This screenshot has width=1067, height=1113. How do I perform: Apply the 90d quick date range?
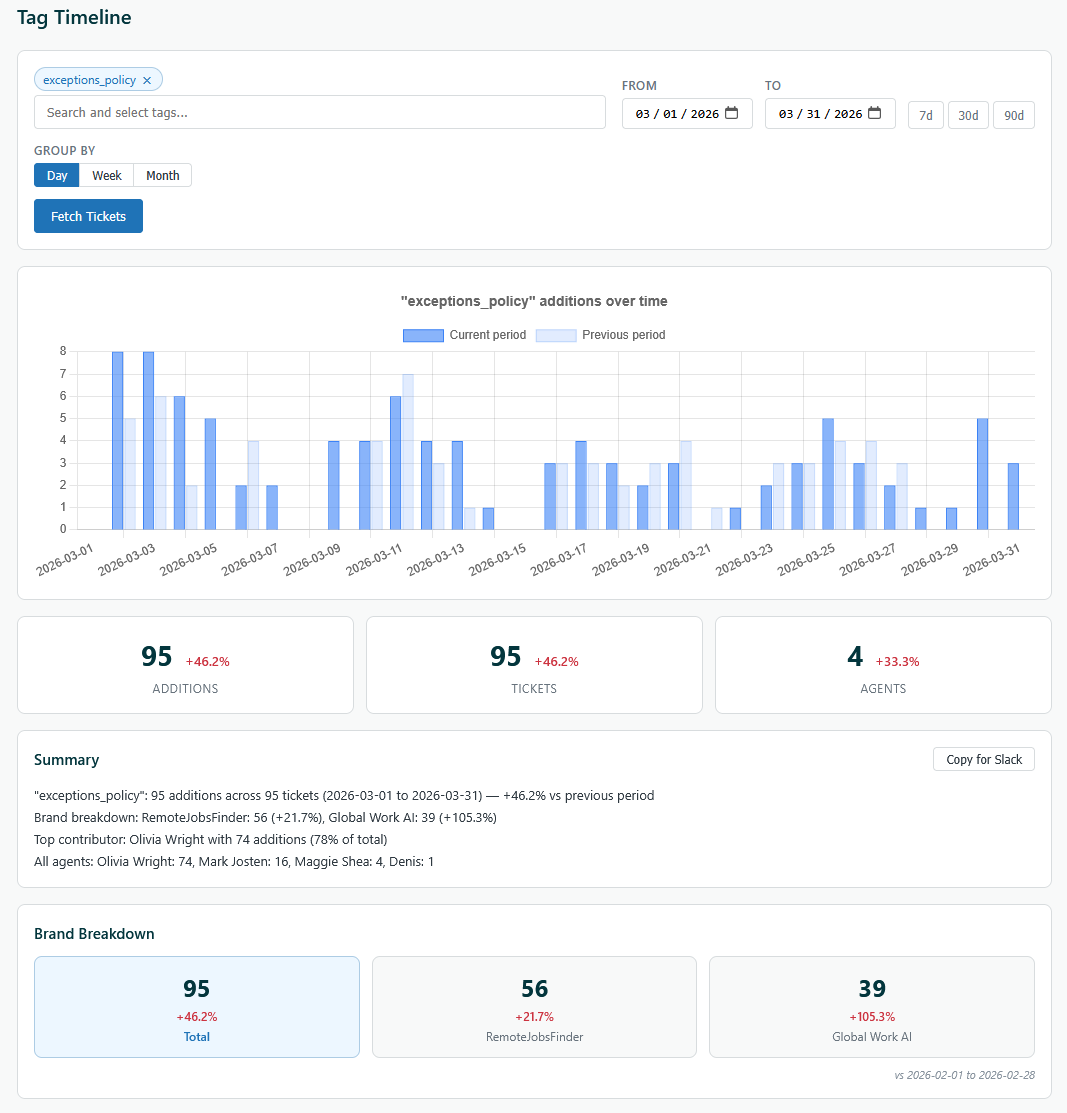click(1013, 115)
